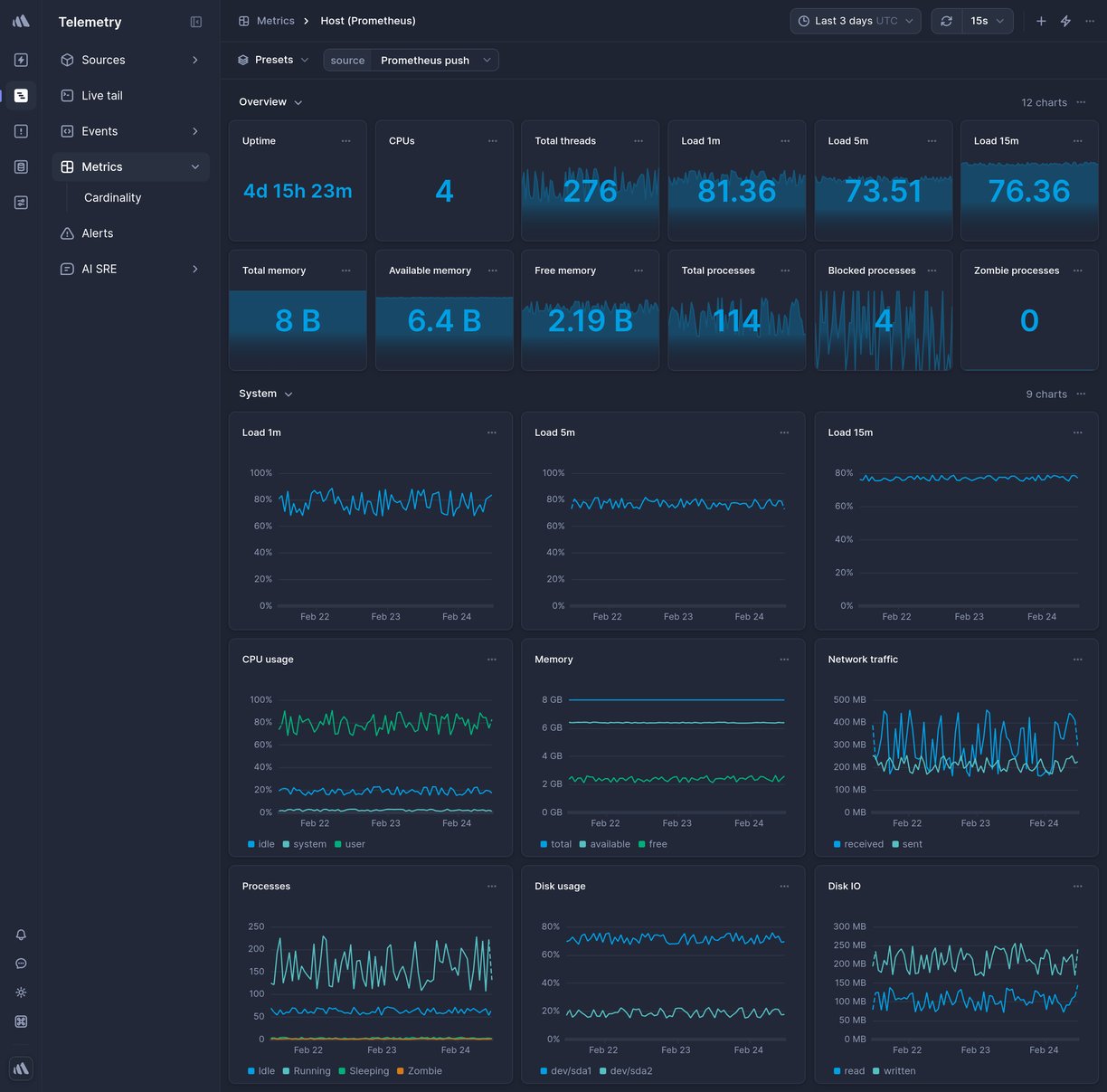1107x1092 pixels.
Task: Click the refresh icon next to the interval selector
Action: (x=946, y=20)
